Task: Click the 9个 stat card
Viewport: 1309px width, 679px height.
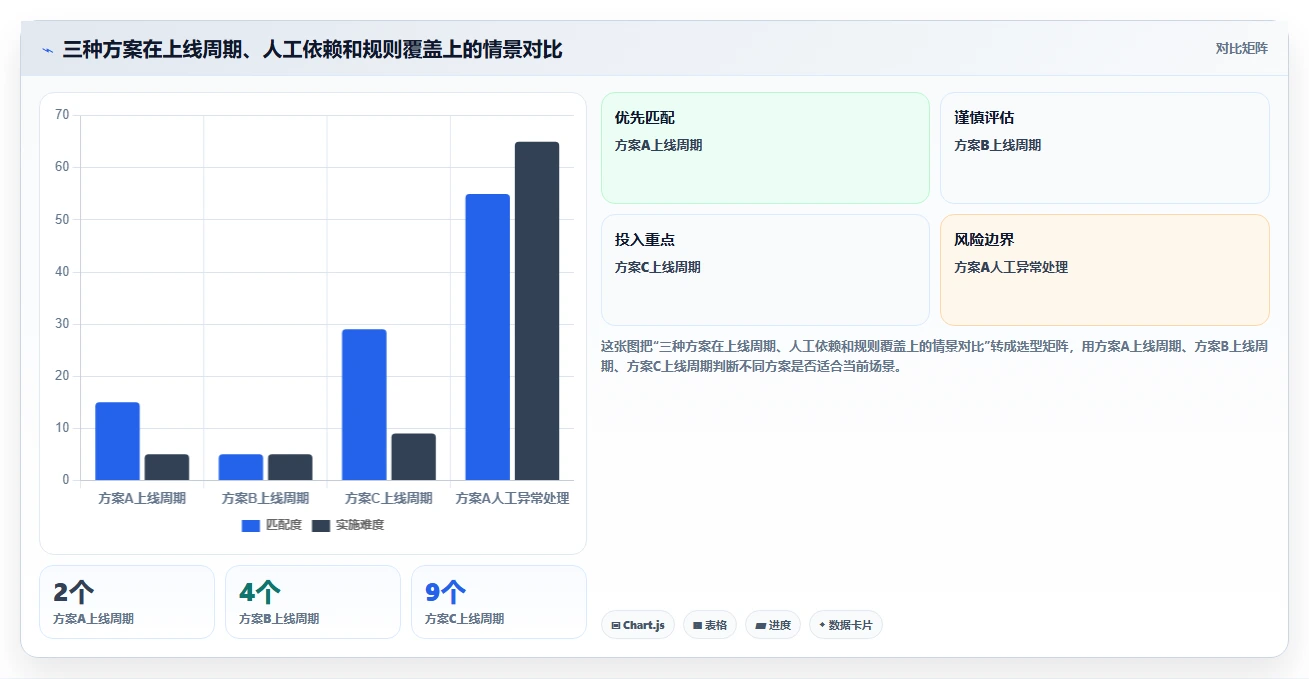Action: pyautogui.click(x=499, y=602)
